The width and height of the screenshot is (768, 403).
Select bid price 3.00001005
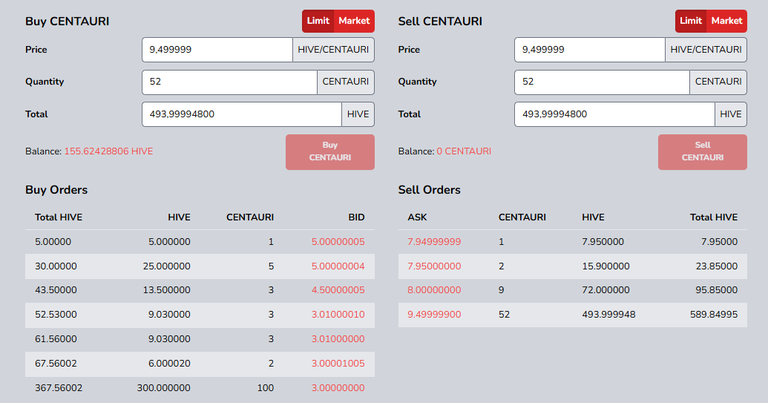[x=338, y=363]
